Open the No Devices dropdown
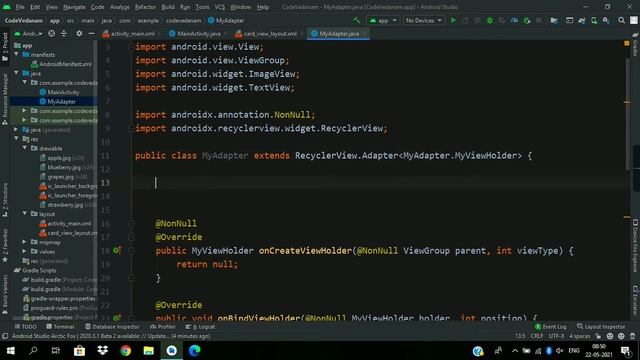Image resolution: width=640 pixels, height=360 pixels. pyautogui.click(x=424, y=20)
